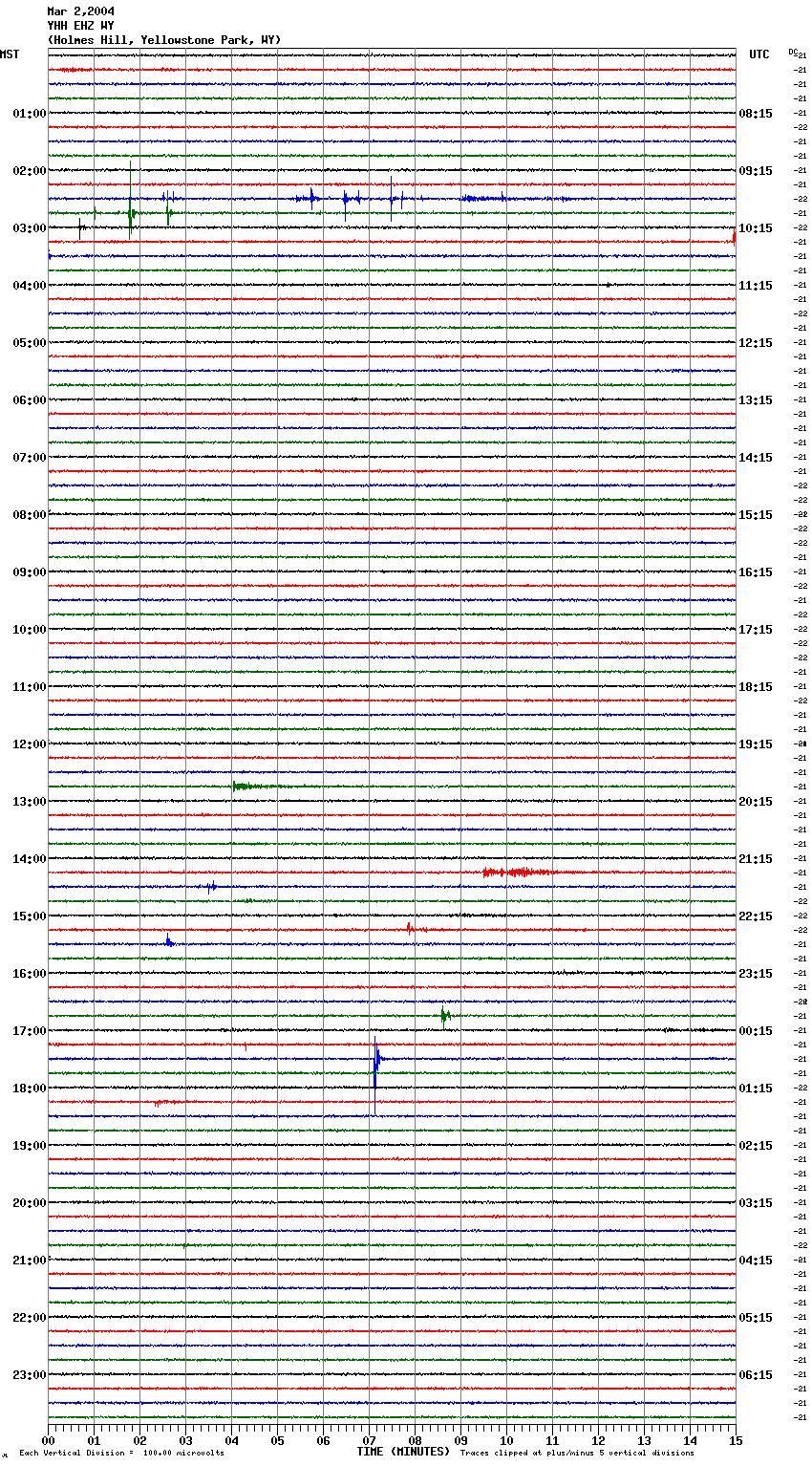Viewport: 812px width, 1466px height.
Task: Click the Mar 2,2004 date header
Action: (x=80, y=11)
